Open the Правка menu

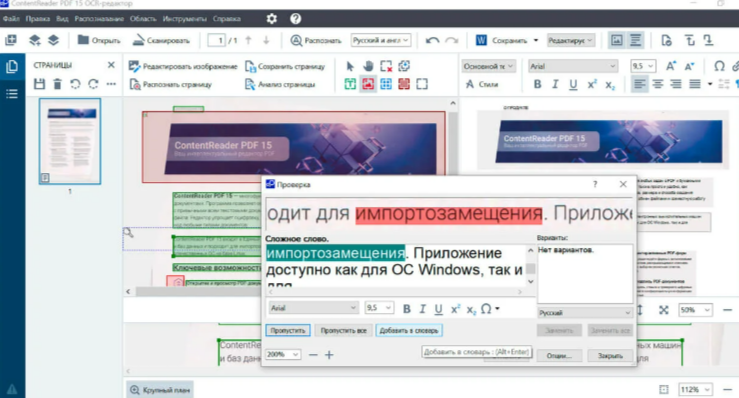[x=38, y=19]
